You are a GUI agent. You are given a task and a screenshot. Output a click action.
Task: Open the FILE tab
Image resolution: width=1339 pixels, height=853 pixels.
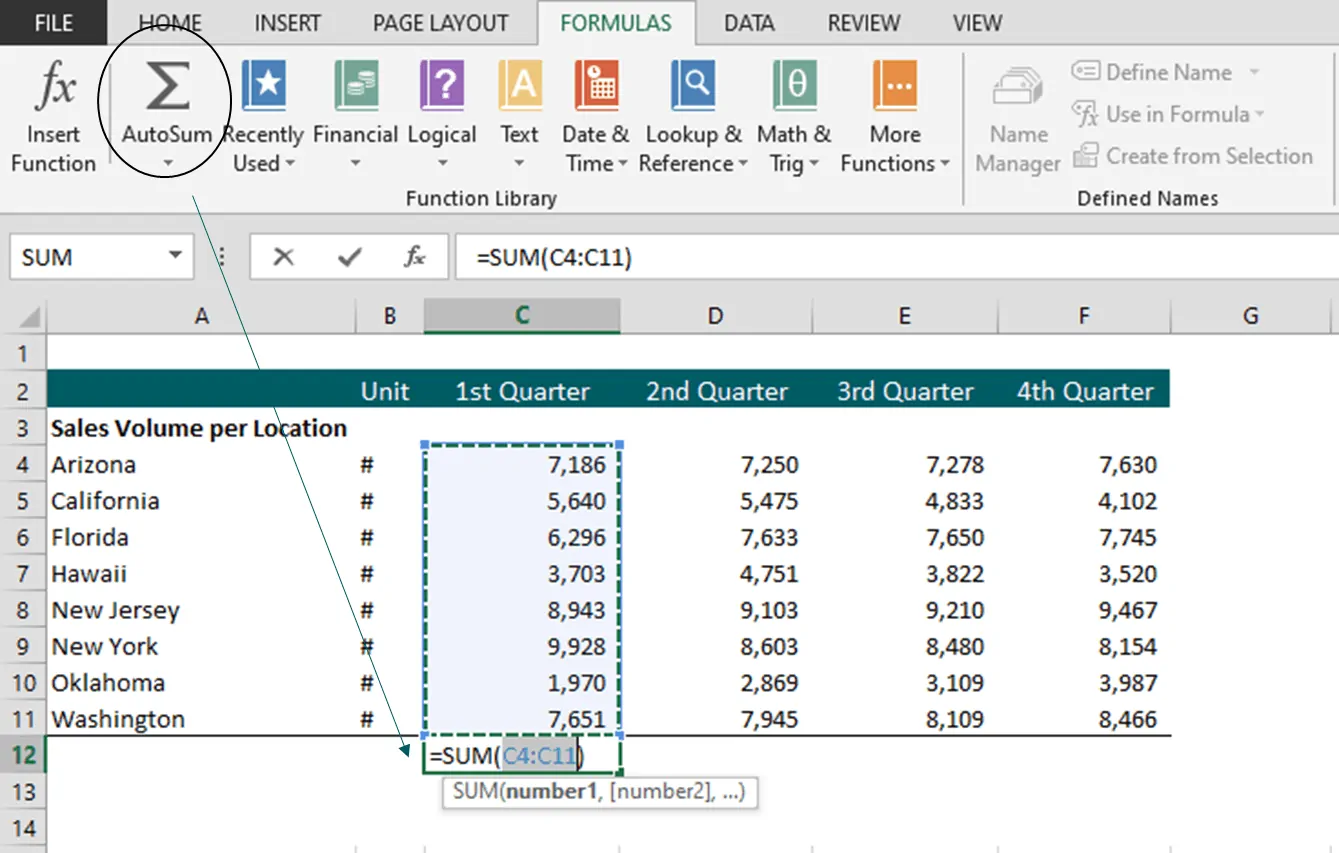tap(53, 23)
